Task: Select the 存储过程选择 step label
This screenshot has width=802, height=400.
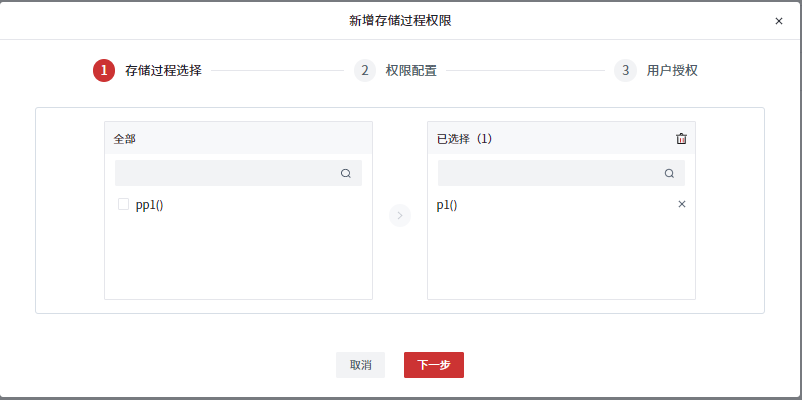Action: 163,71
